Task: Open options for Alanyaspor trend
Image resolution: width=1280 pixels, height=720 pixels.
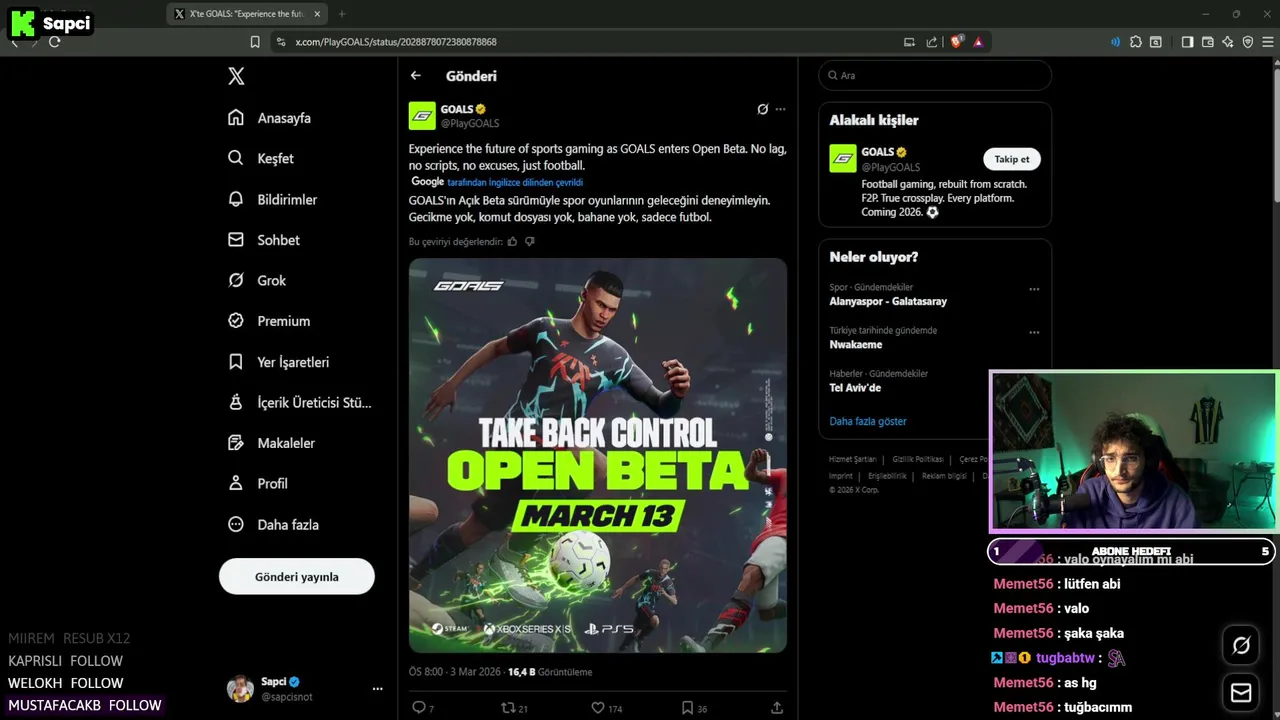Action: (1034, 289)
